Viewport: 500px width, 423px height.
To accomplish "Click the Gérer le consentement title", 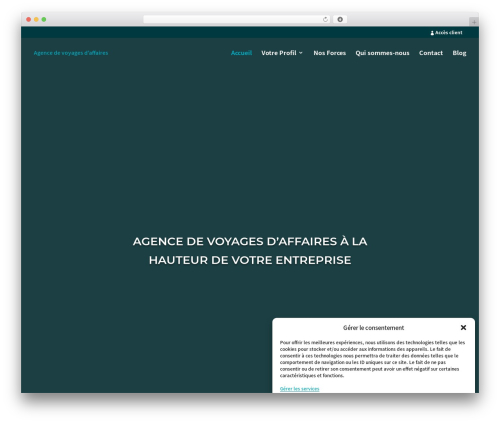I will [x=373, y=328].
